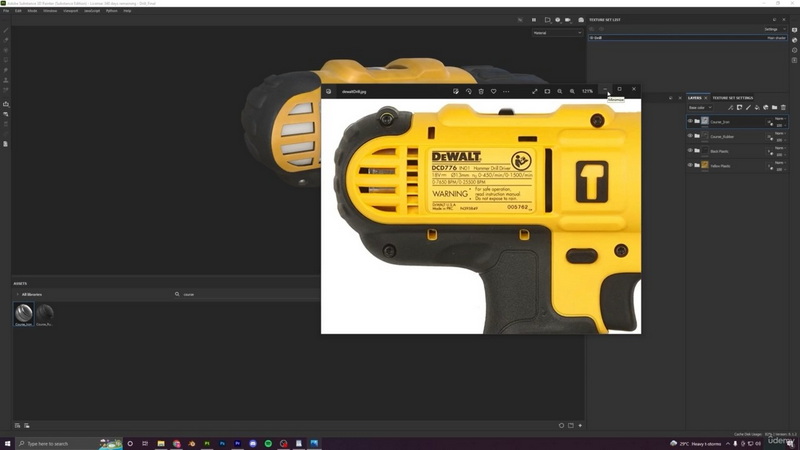Image resolution: width=800 pixels, height=450 pixels.
Task: Open Windows Start menu
Action: pos(7,443)
